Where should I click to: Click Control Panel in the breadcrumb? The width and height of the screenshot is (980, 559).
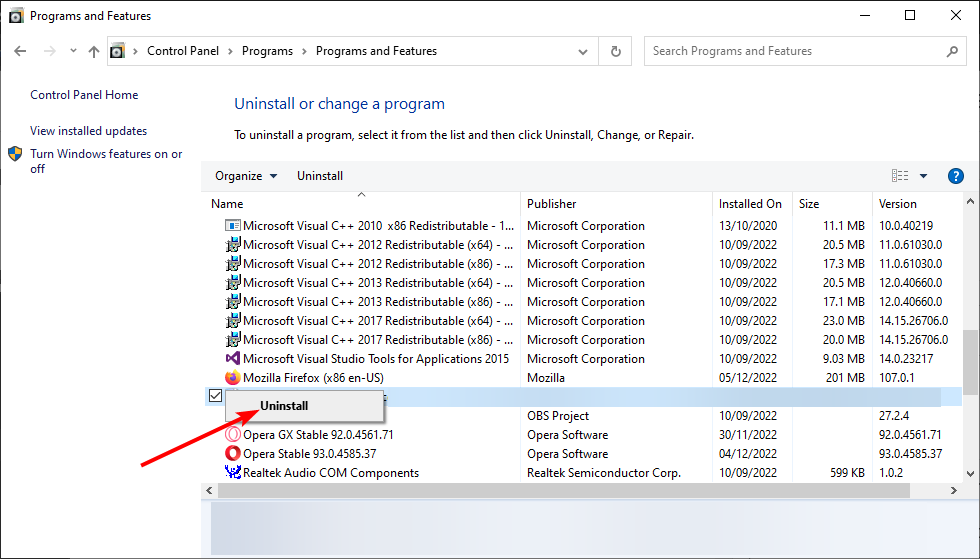coord(183,51)
